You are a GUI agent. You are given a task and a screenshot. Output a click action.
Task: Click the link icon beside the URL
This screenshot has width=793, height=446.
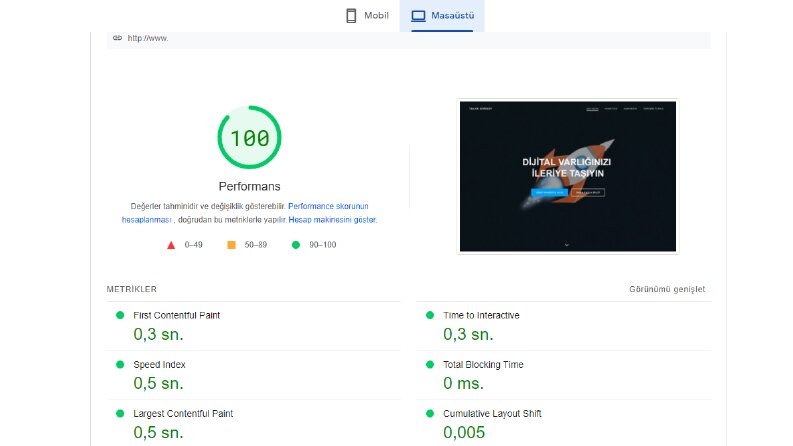pyautogui.click(x=117, y=38)
